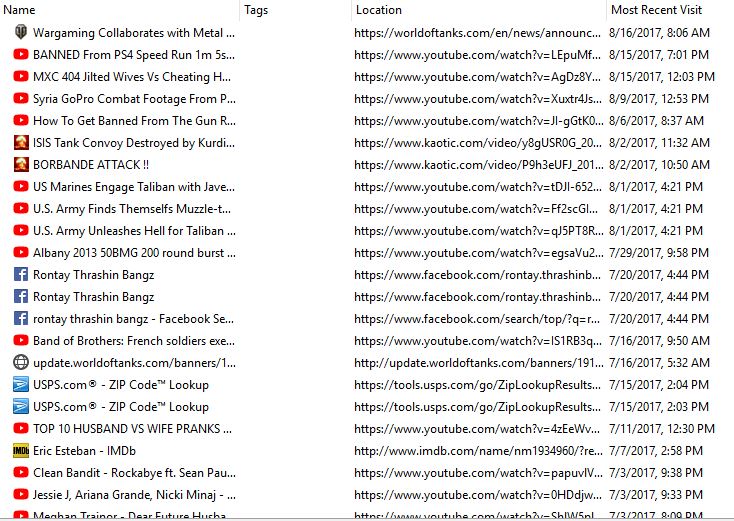Select Band of Brothers: French soldiers title
Viewport: 734px width, 521px height.
point(134,341)
